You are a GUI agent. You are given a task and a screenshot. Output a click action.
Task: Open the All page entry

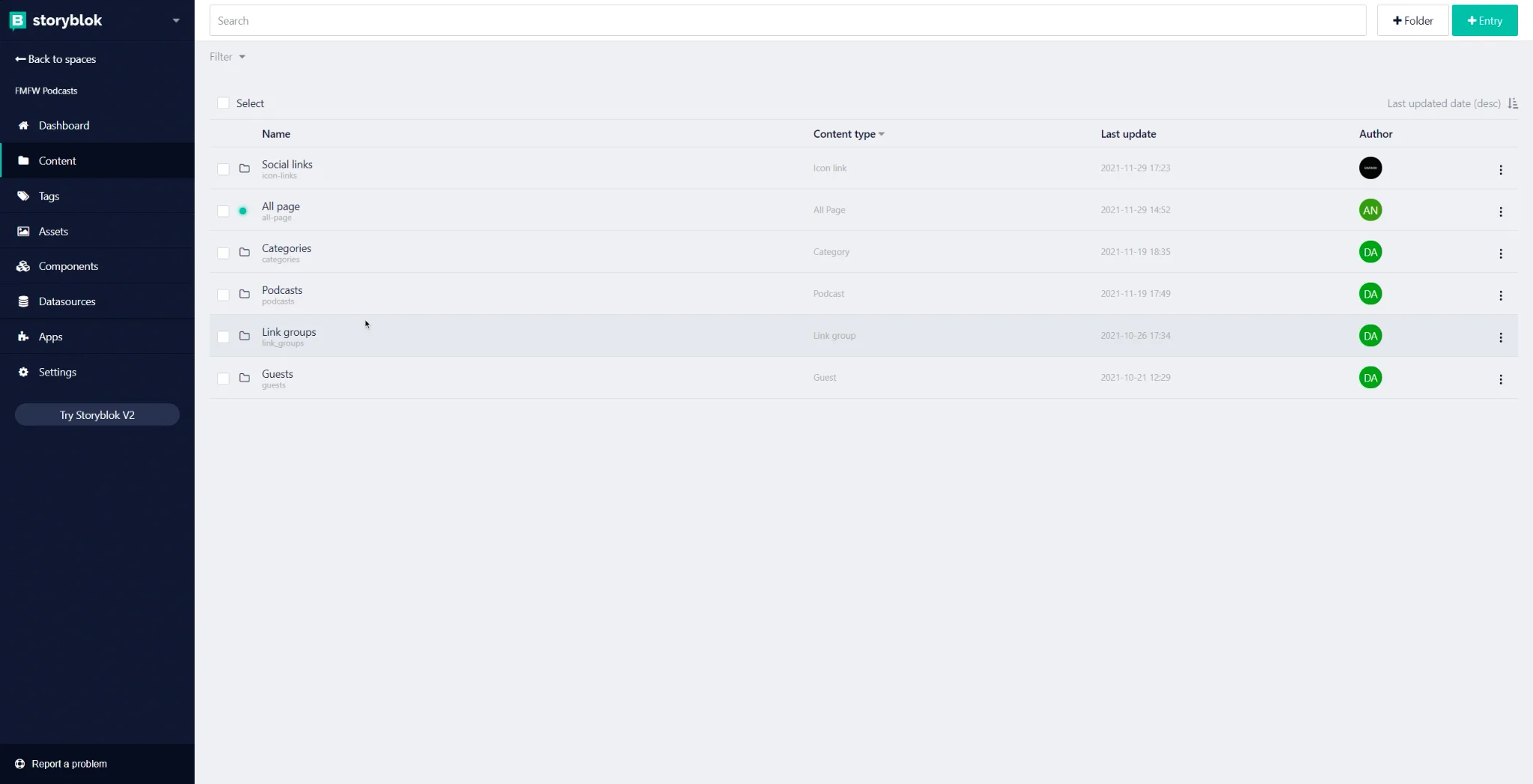[x=281, y=206]
